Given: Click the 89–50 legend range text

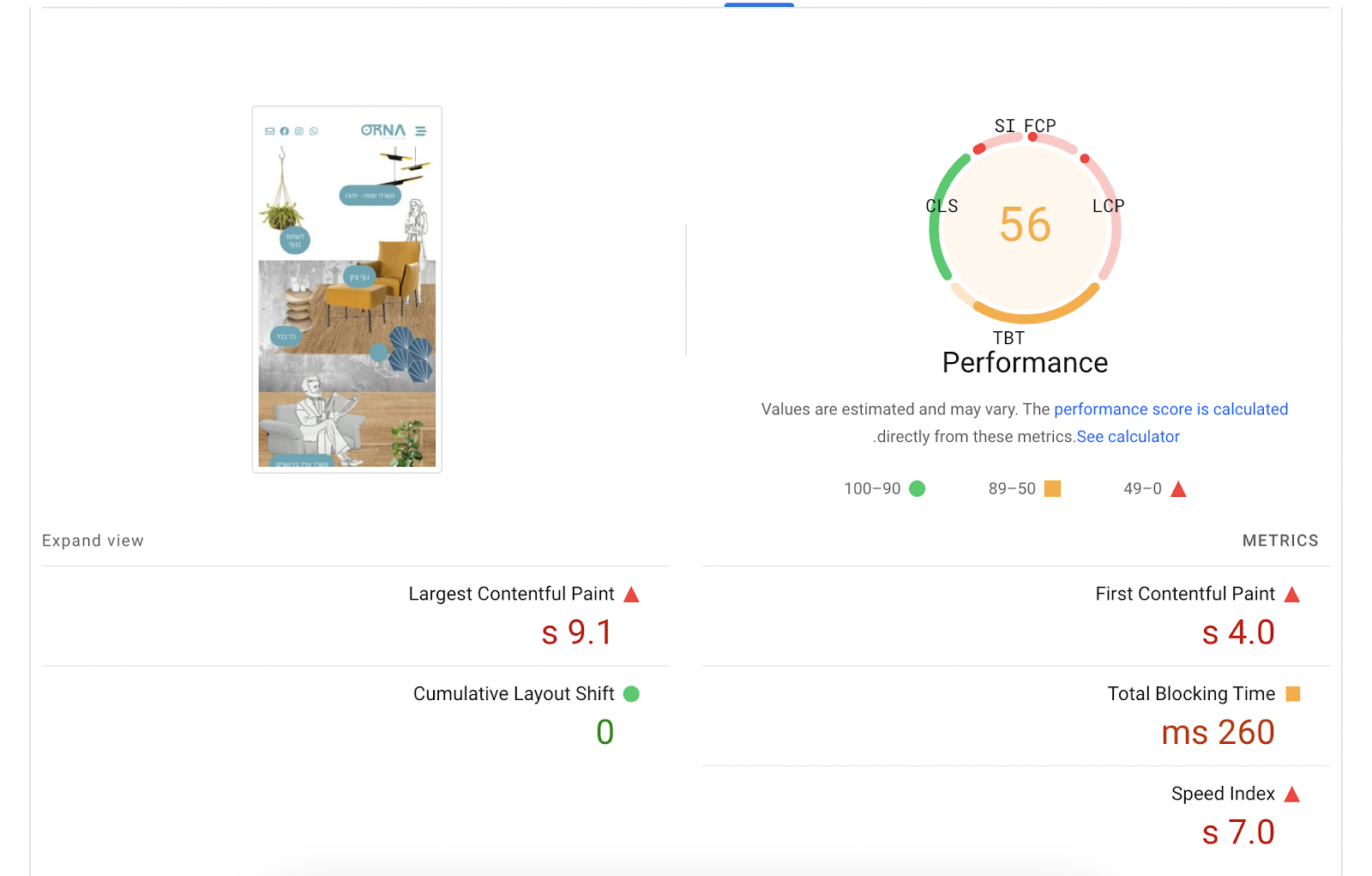Looking at the screenshot, I should click(x=1012, y=488).
